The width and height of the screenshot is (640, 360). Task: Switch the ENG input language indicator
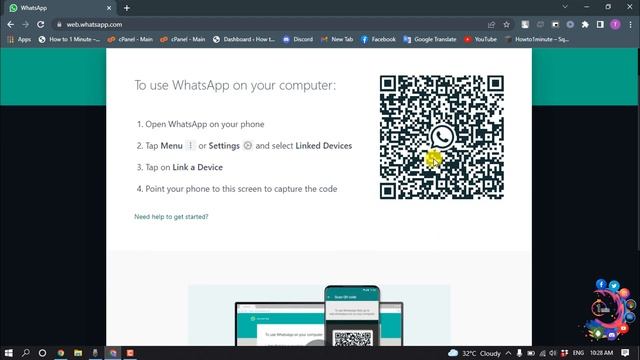click(x=578, y=353)
